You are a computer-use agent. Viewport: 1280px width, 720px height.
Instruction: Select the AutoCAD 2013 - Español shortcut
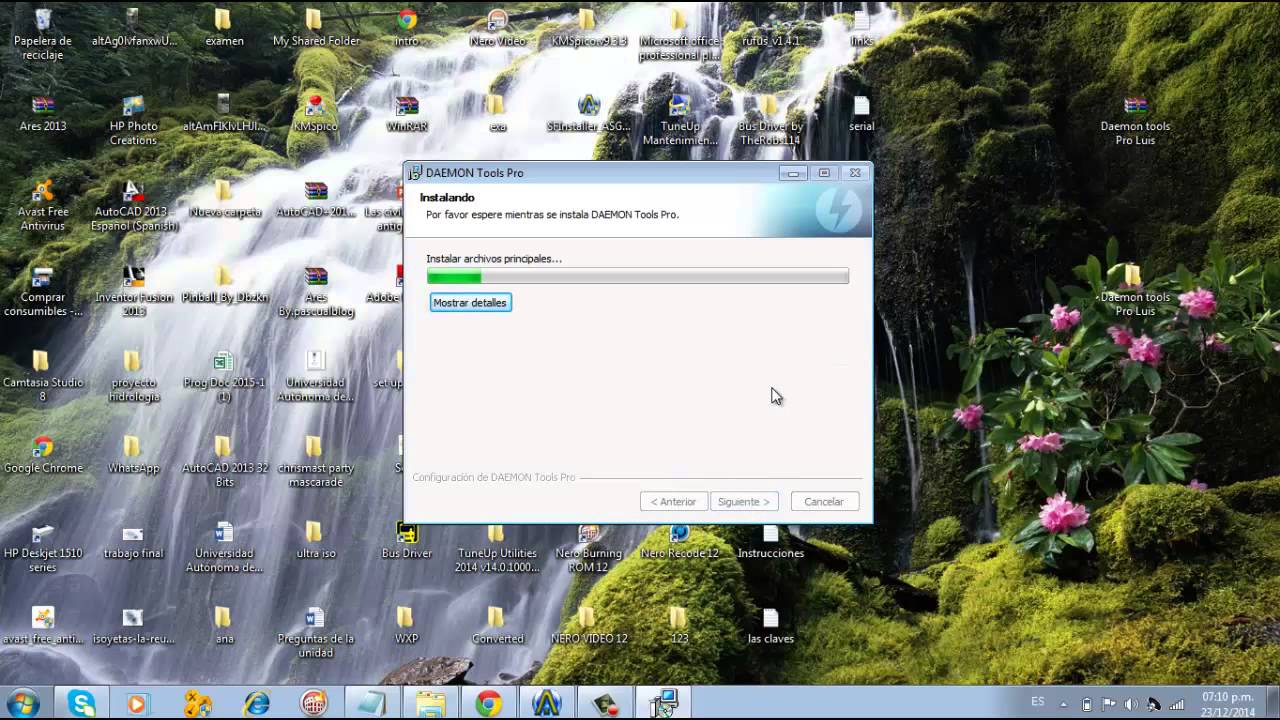click(x=133, y=205)
